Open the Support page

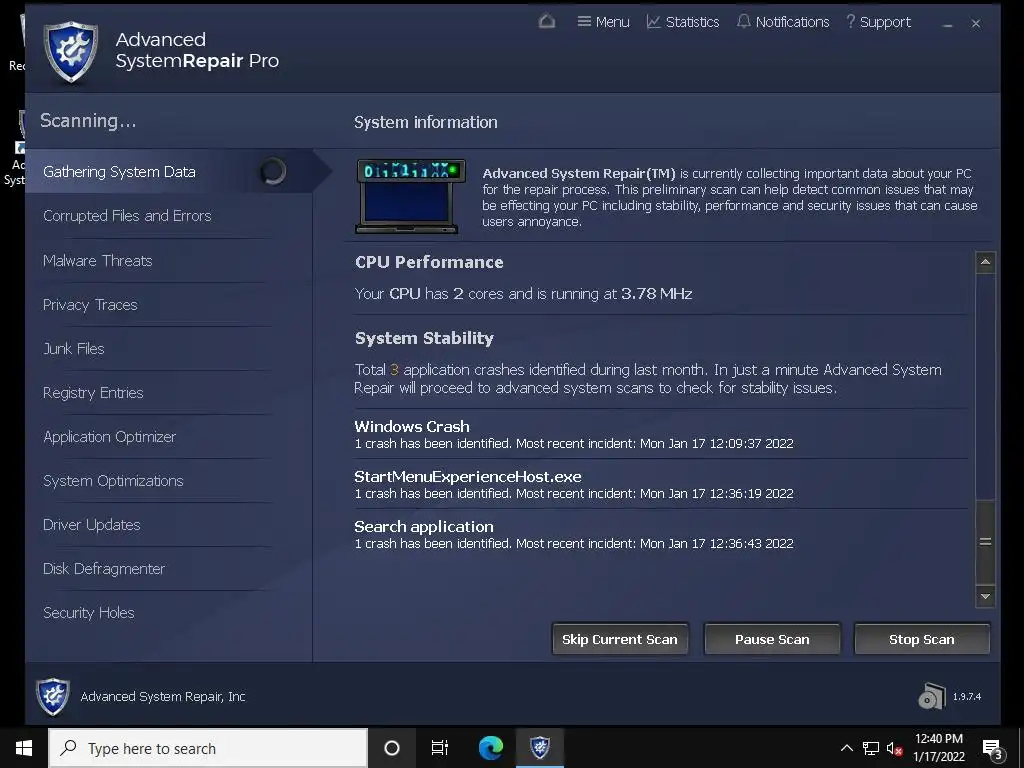pyautogui.click(x=878, y=22)
